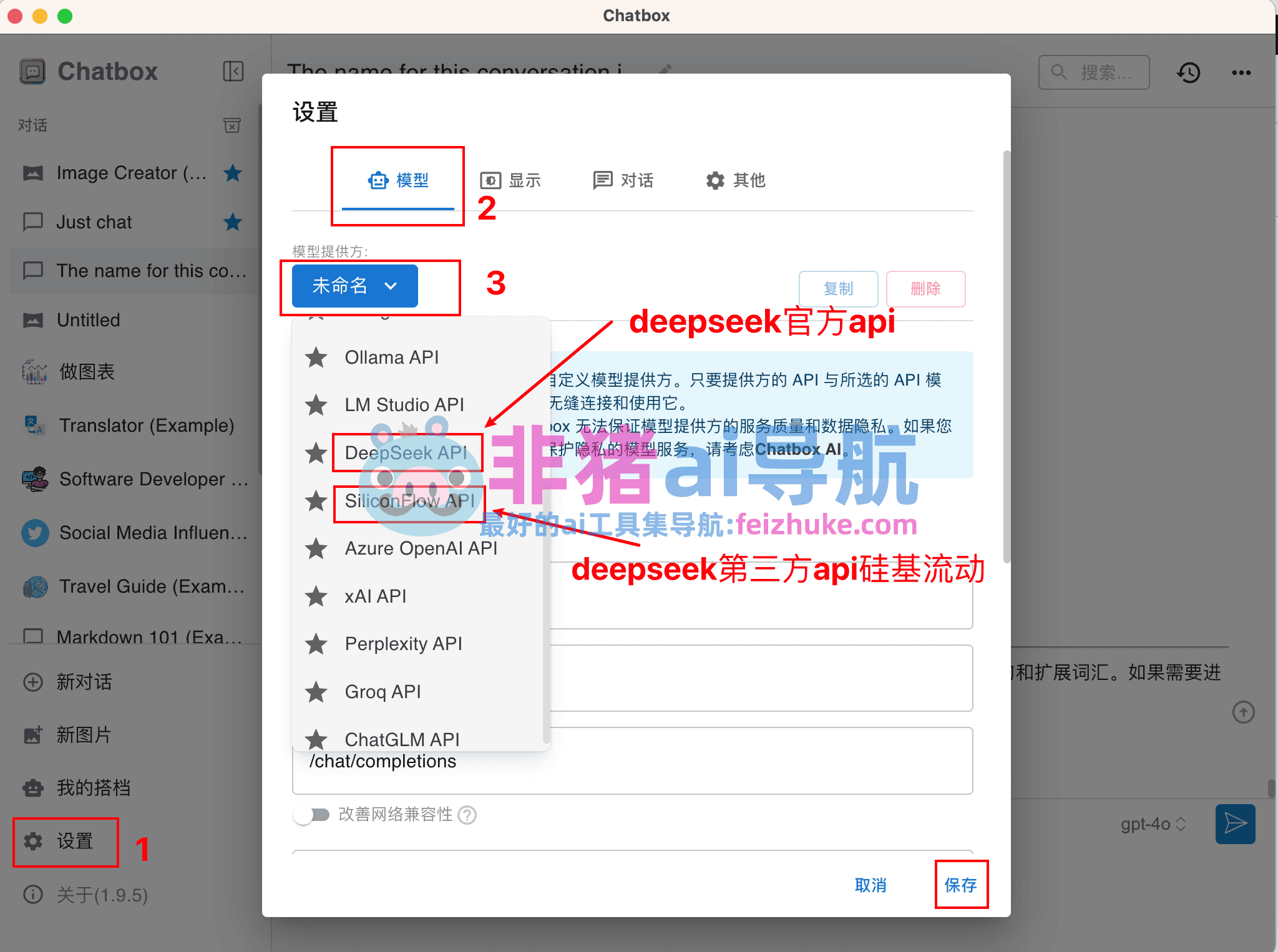1278x952 pixels.
Task: Click the archive conversations icon
Action: [x=232, y=125]
